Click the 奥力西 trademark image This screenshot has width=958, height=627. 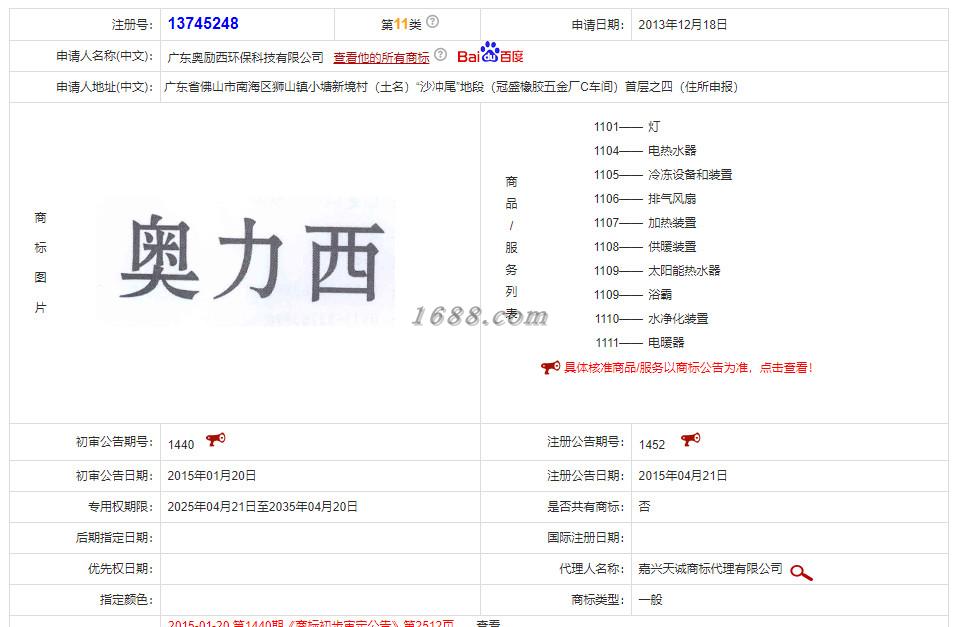click(246, 261)
